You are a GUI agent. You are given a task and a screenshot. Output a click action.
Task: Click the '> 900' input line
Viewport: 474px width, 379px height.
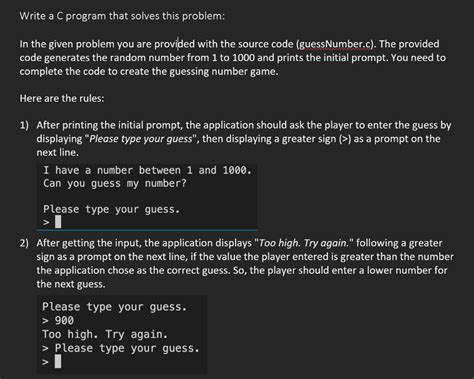point(58,320)
